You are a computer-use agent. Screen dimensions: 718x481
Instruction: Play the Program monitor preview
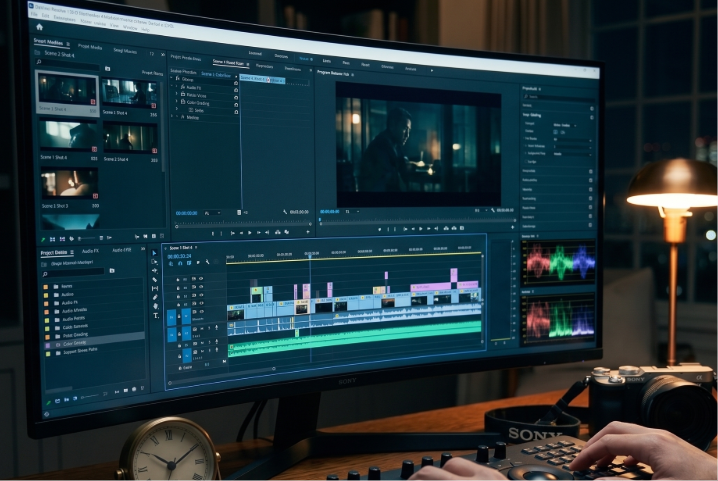tap(421, 229)
